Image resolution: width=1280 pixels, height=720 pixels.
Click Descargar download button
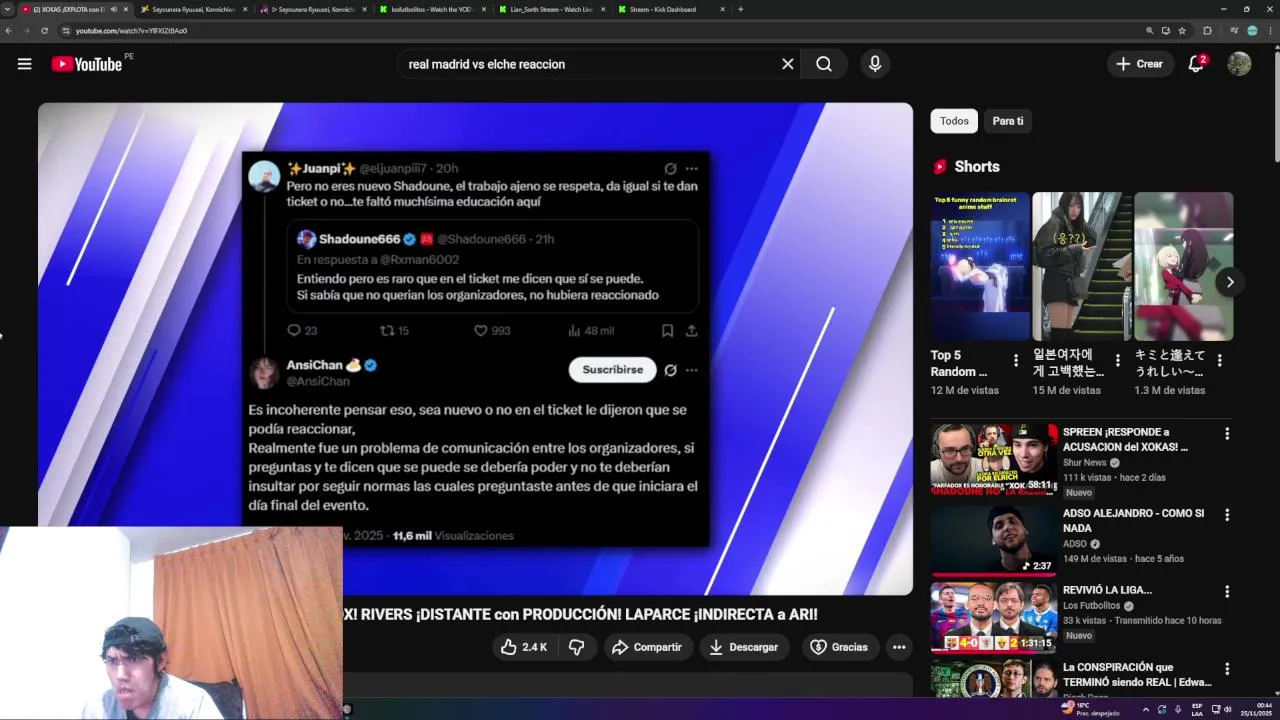click(x=744, y=647)
